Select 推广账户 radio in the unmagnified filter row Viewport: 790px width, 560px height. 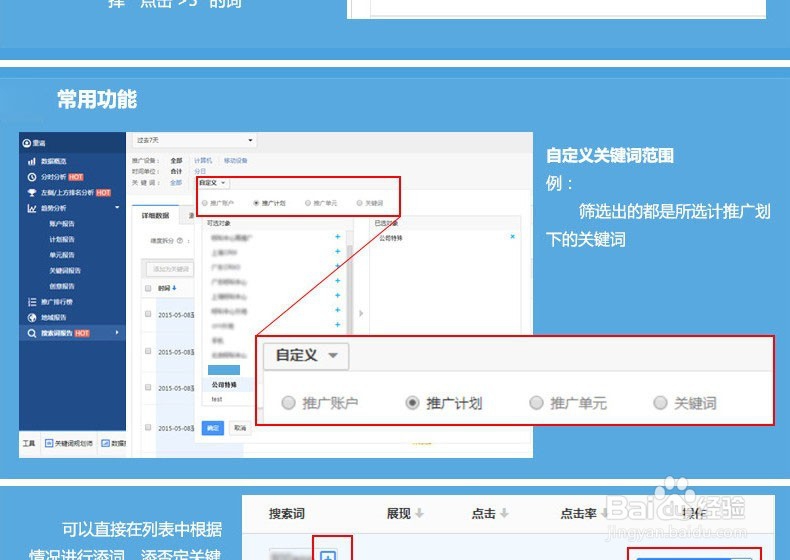point(205,203)
